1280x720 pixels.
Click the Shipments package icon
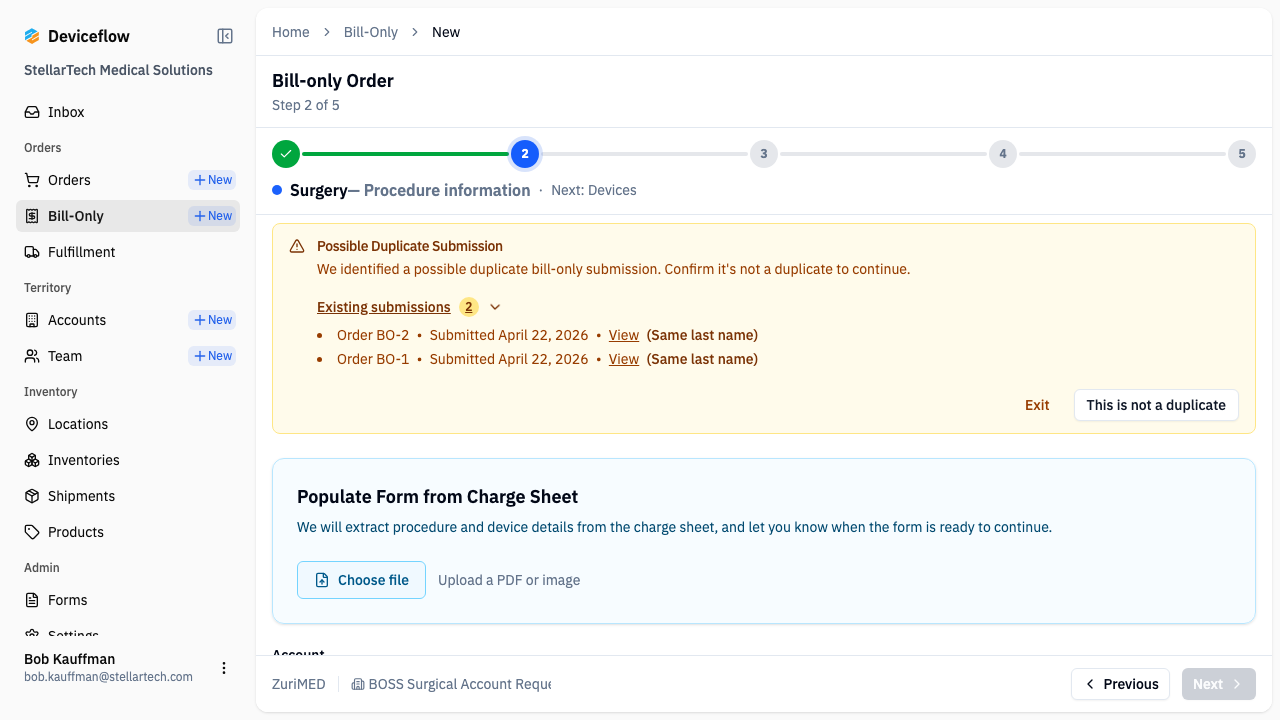point(32,496)
